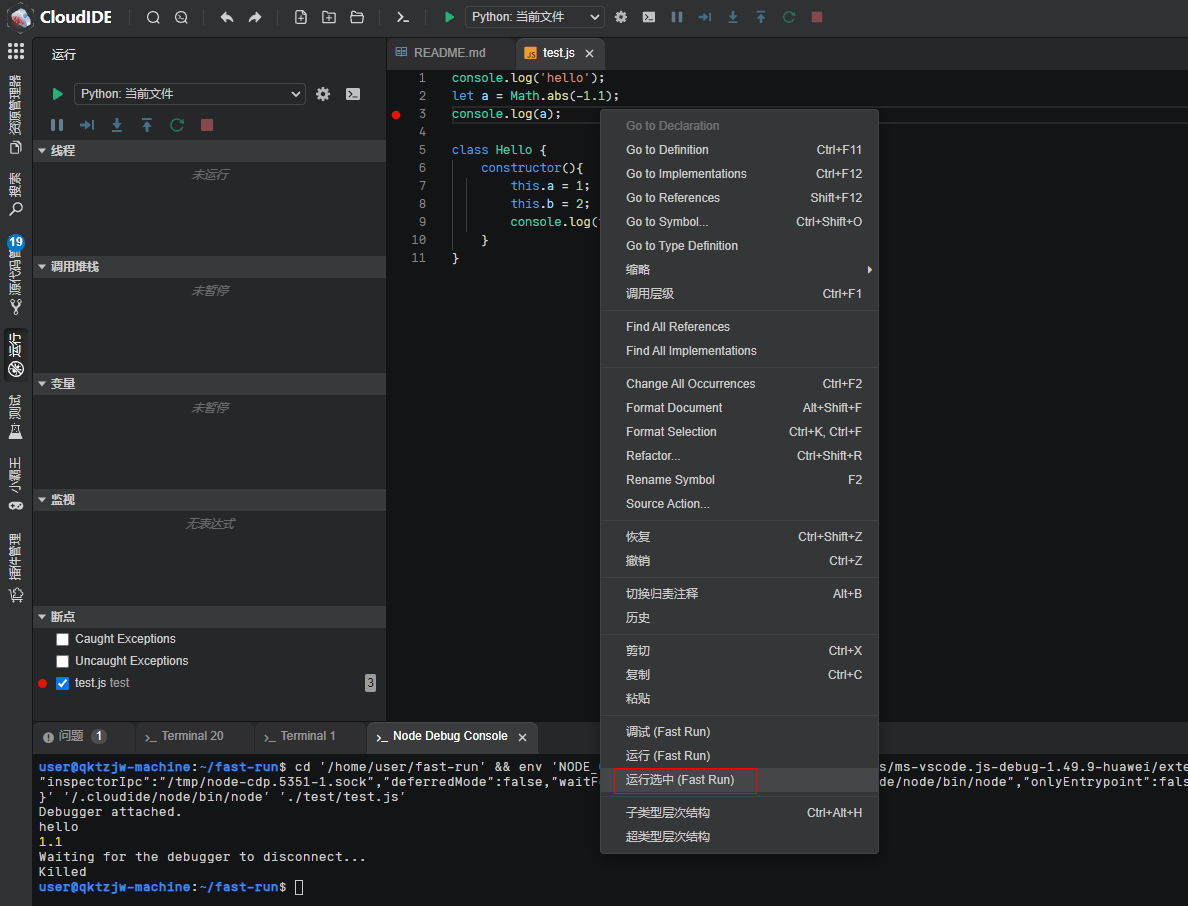This screenshot has height=906, width=1188.
Task: Click the red breakpoint dot on line 3
Action: 396,115
